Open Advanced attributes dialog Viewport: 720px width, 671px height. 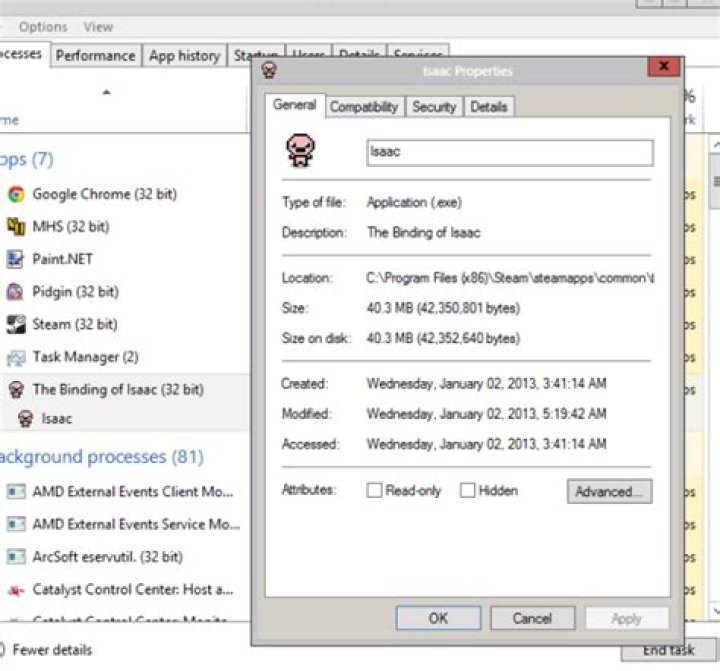(609, 491)
